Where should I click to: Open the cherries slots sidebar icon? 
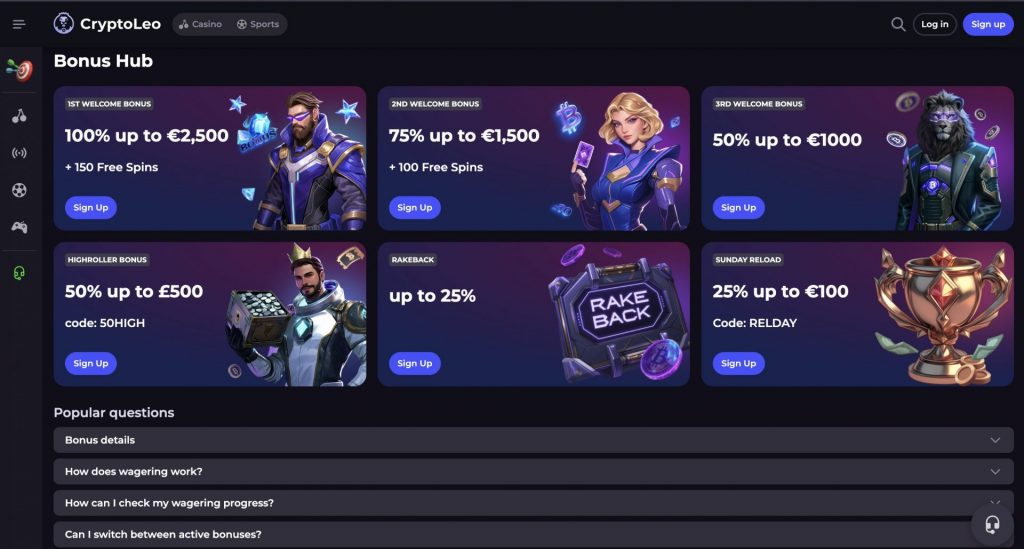20,116
